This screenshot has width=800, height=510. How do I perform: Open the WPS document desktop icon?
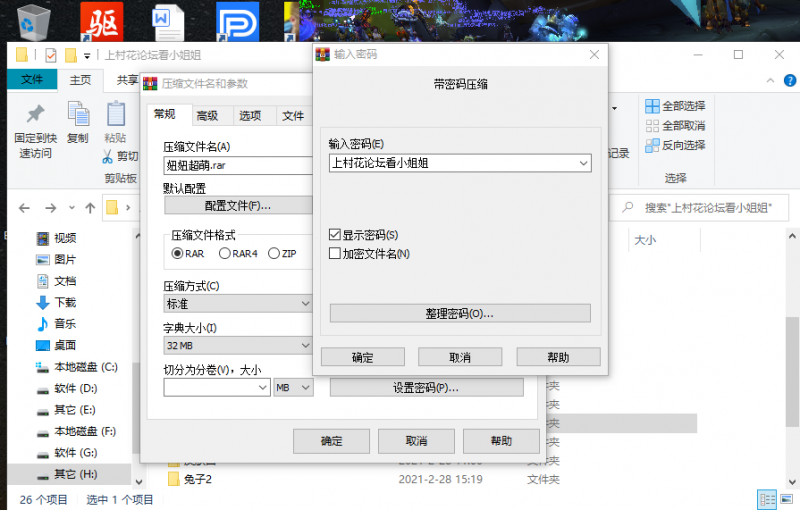[165, 20]
